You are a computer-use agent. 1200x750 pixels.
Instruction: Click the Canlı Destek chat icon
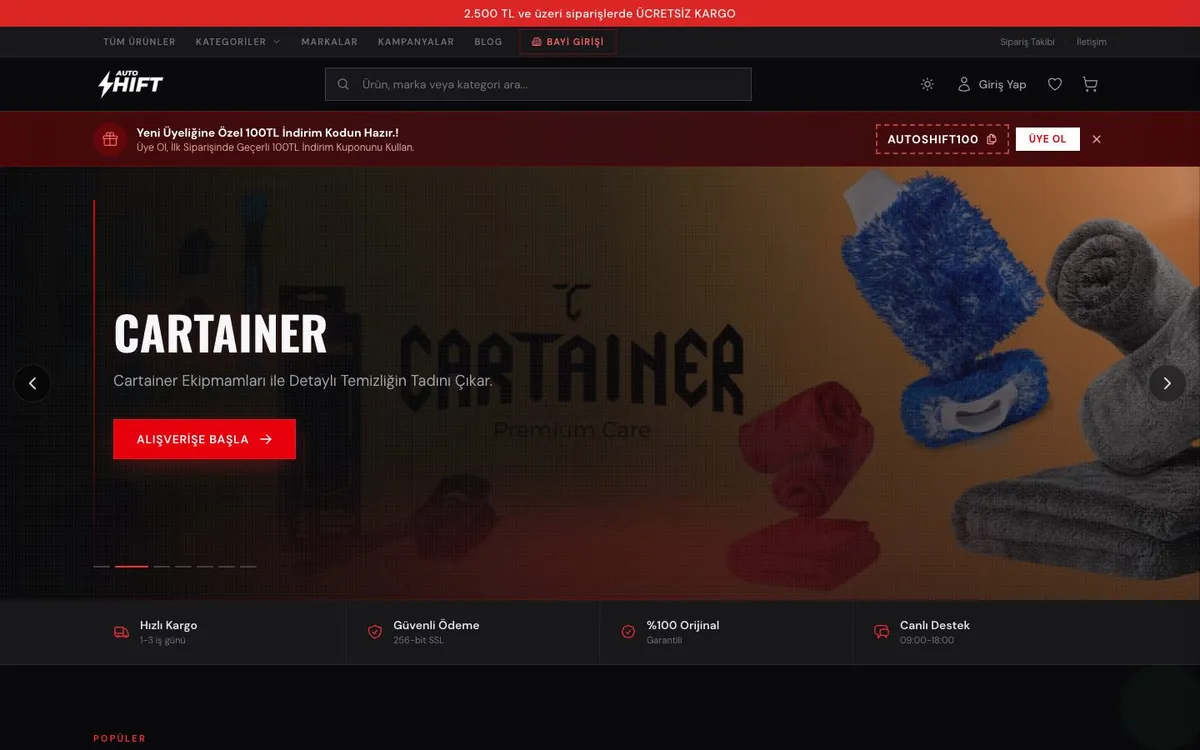pos(881,632)
